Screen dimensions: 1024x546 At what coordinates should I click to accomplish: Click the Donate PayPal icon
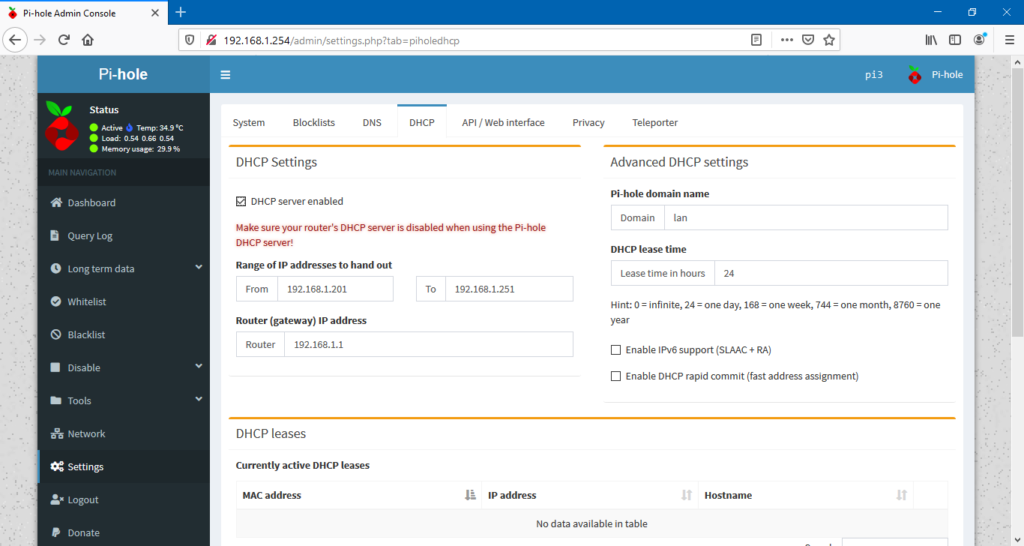[x=56, y=532]
